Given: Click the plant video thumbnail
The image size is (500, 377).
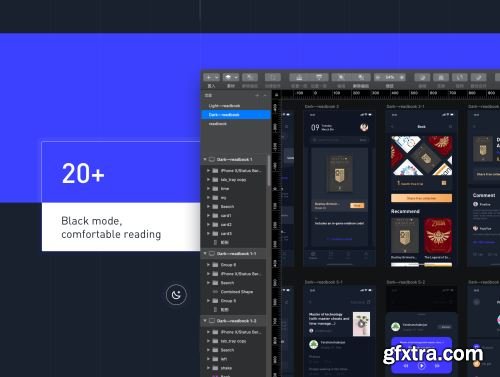Looking at the screenshot, I should coord(361,324).
